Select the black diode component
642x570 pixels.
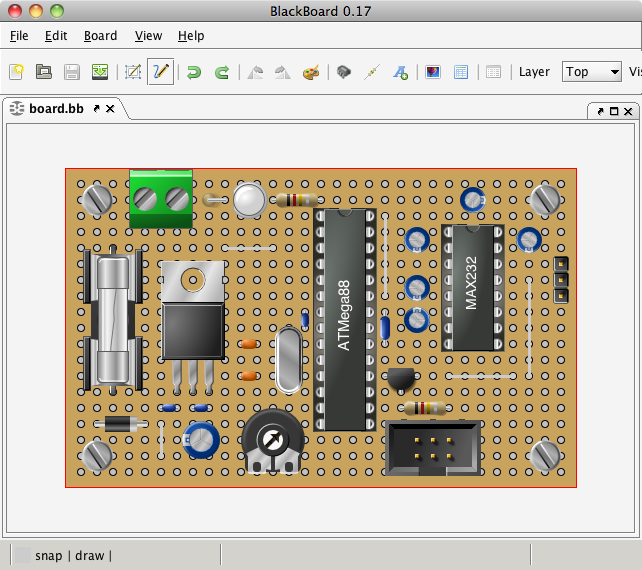(x=121, y=424)
